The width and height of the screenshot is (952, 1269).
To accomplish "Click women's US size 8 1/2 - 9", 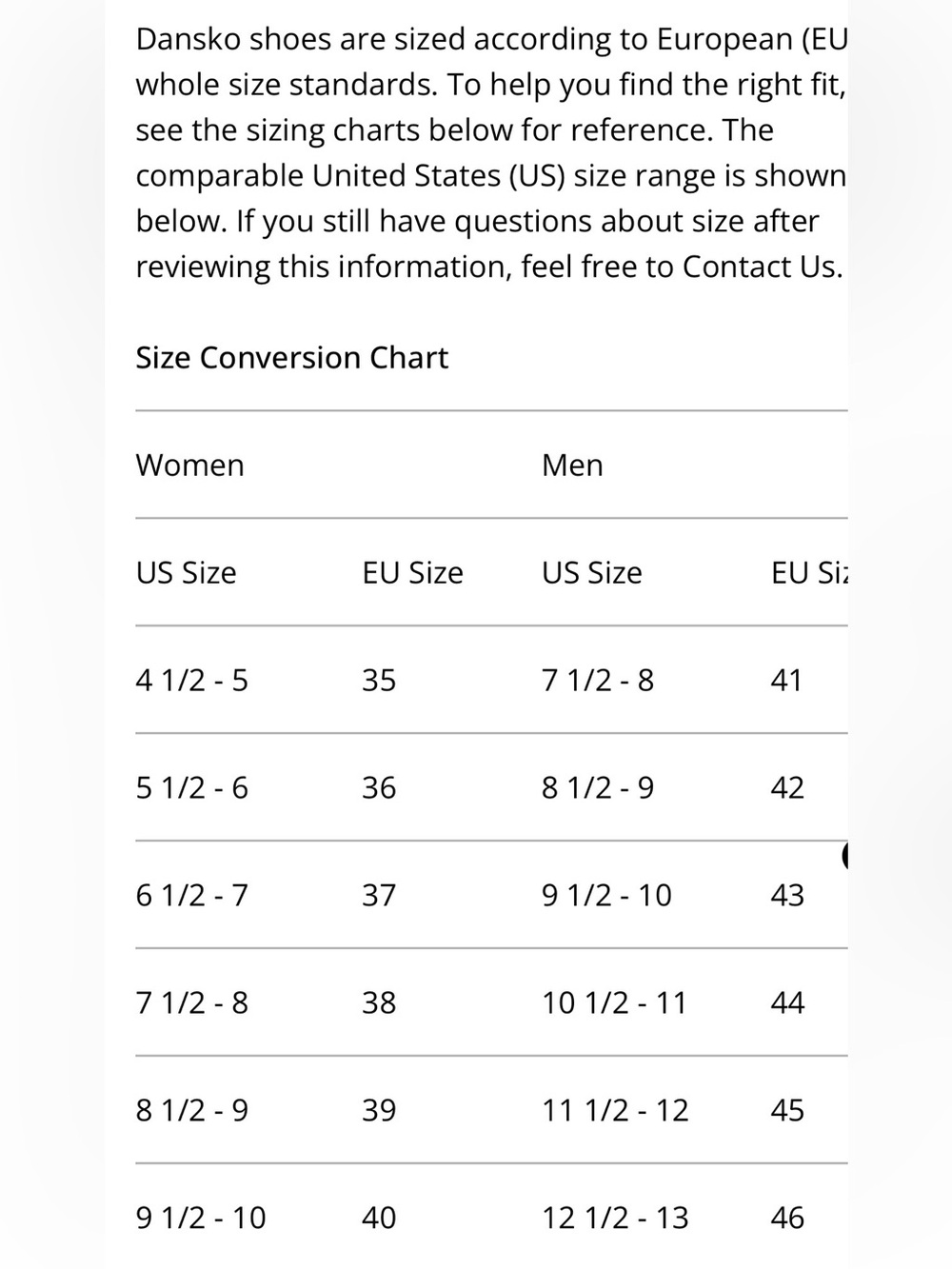I will pos(192,1111).
